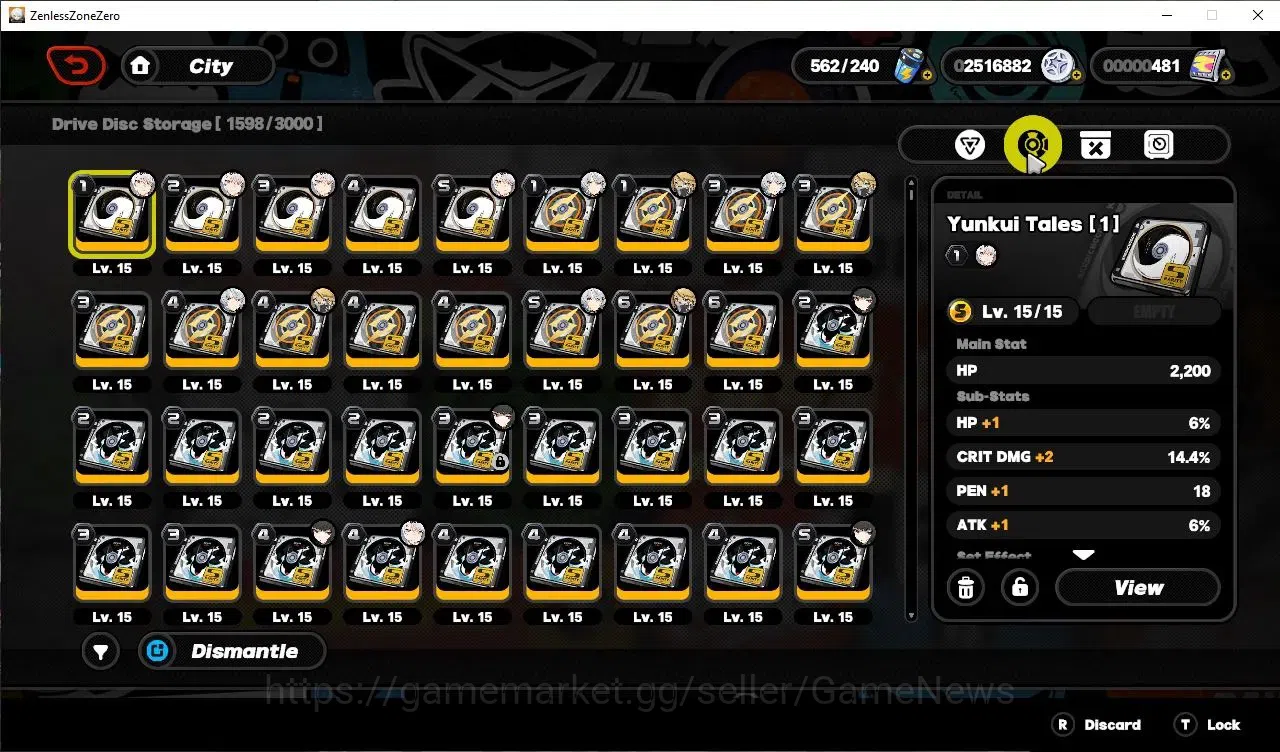Add Dennies using the coin's plus icon

click(x=1076, y=75)
